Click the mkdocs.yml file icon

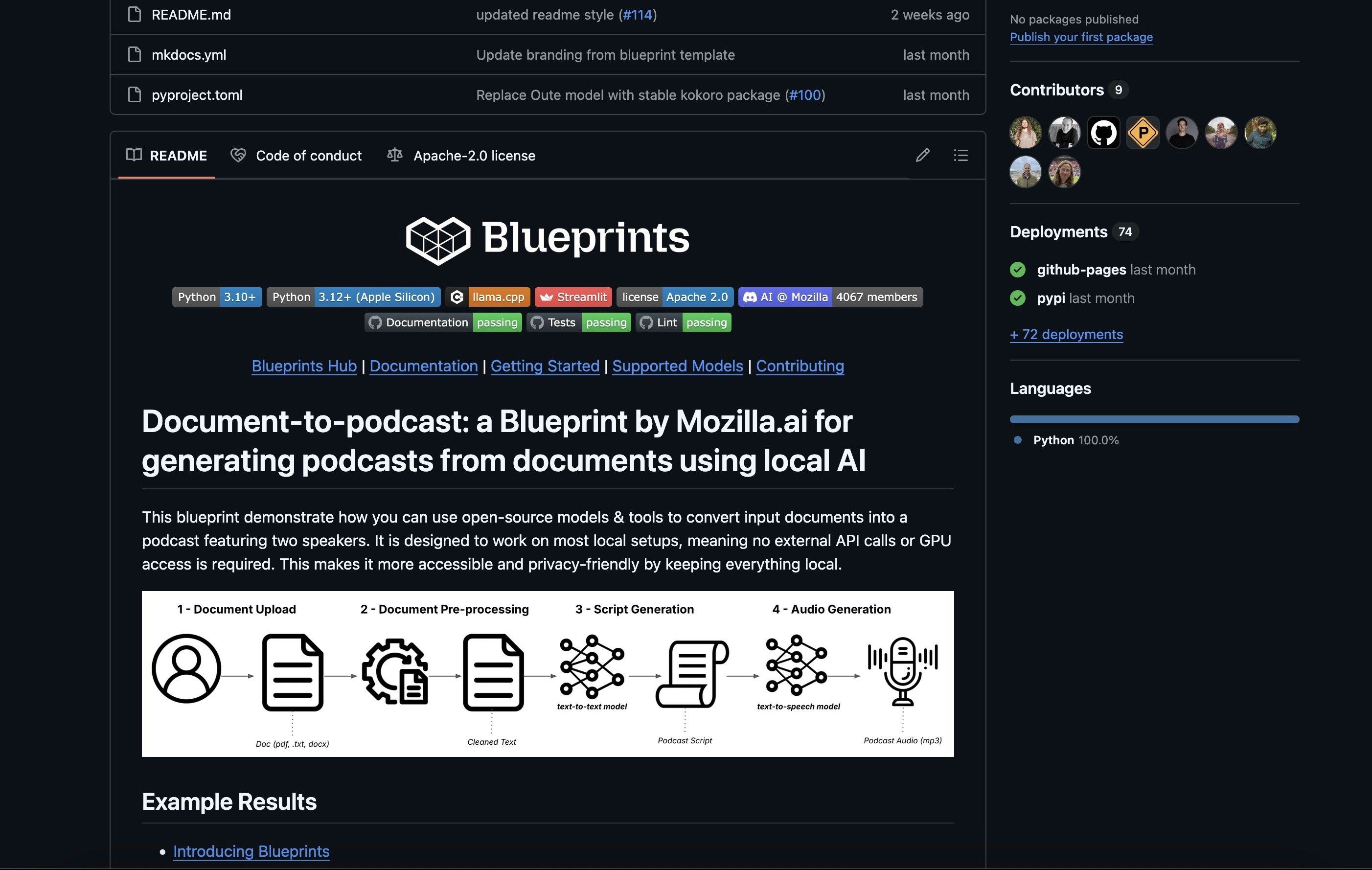pos(135,54)
